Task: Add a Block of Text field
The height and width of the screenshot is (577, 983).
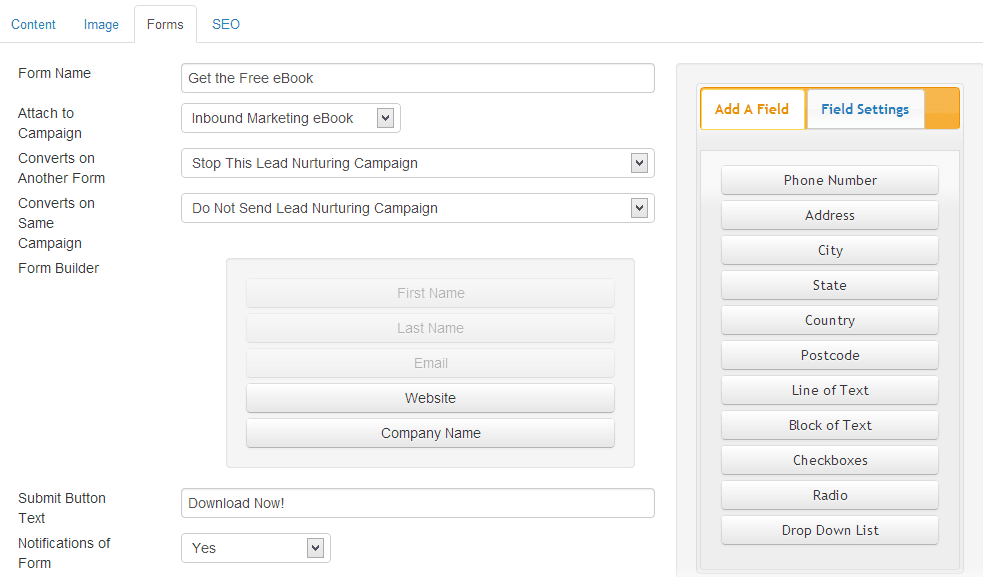Action: pyautogui.click(x=830, y=425)
